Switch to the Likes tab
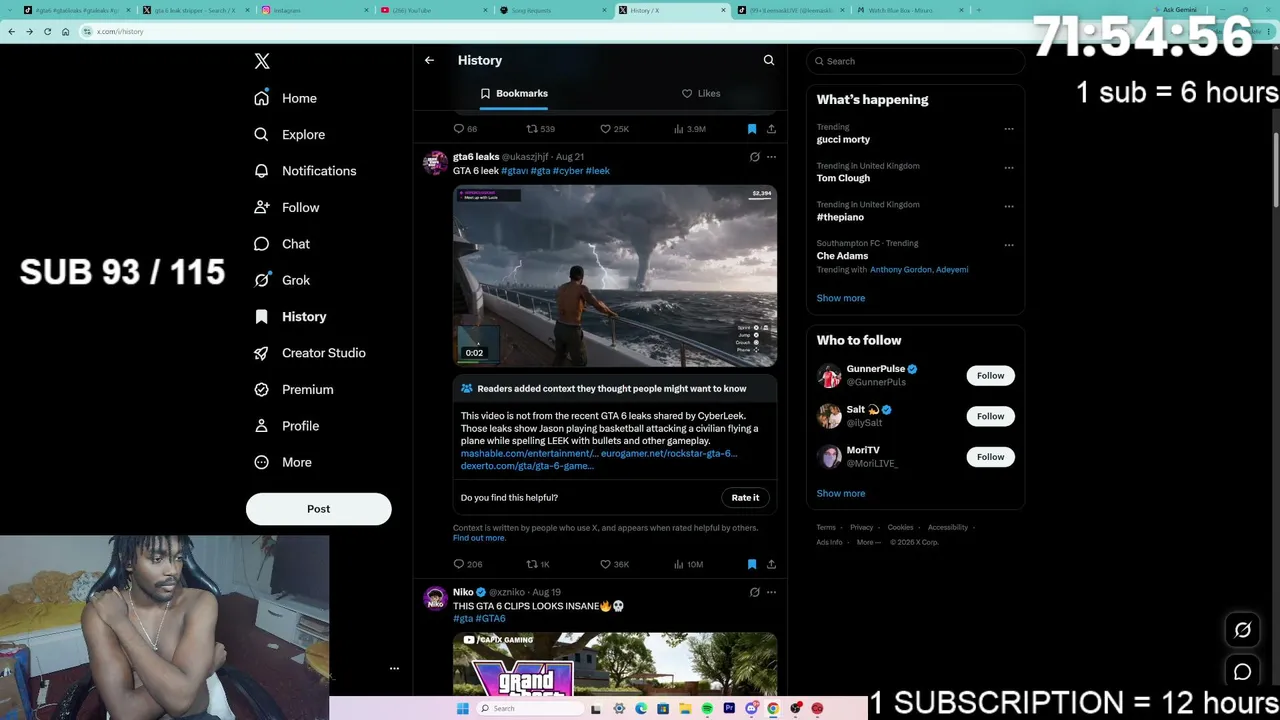Viewport: 1280px width, 720px height. (701, 93)
